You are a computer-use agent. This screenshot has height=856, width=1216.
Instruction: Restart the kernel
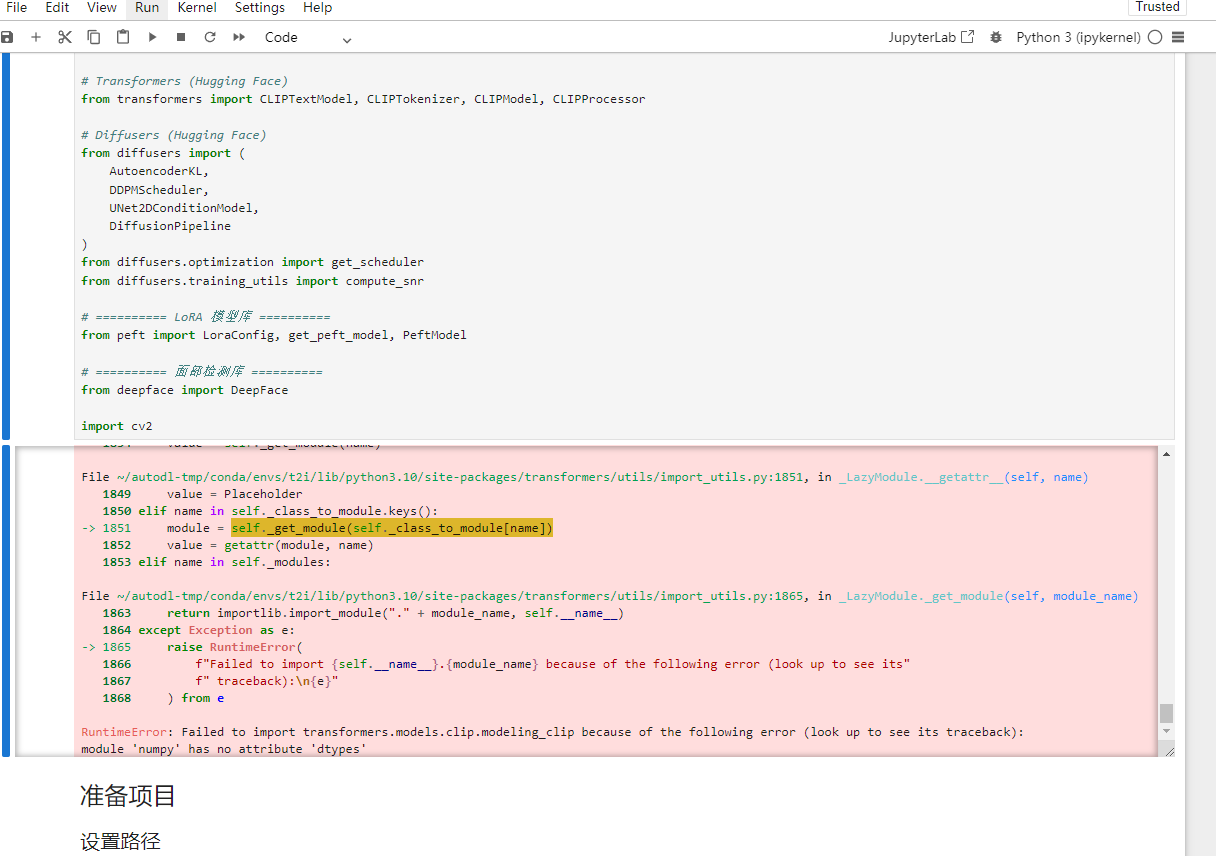(210, 37)
